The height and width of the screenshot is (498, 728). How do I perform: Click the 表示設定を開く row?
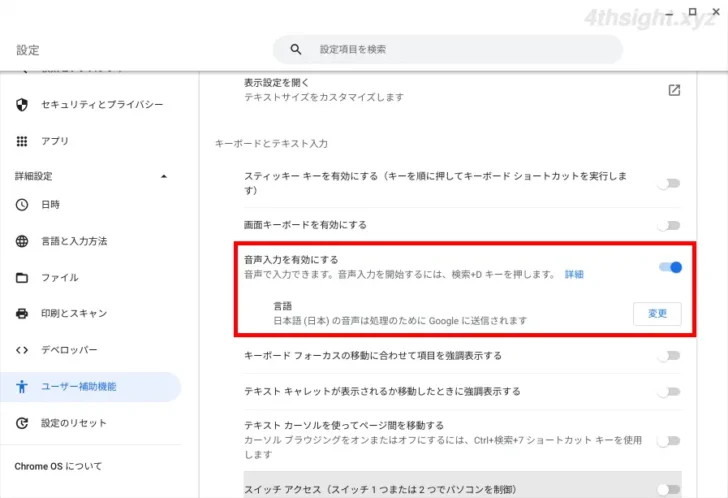coord(463,90)
